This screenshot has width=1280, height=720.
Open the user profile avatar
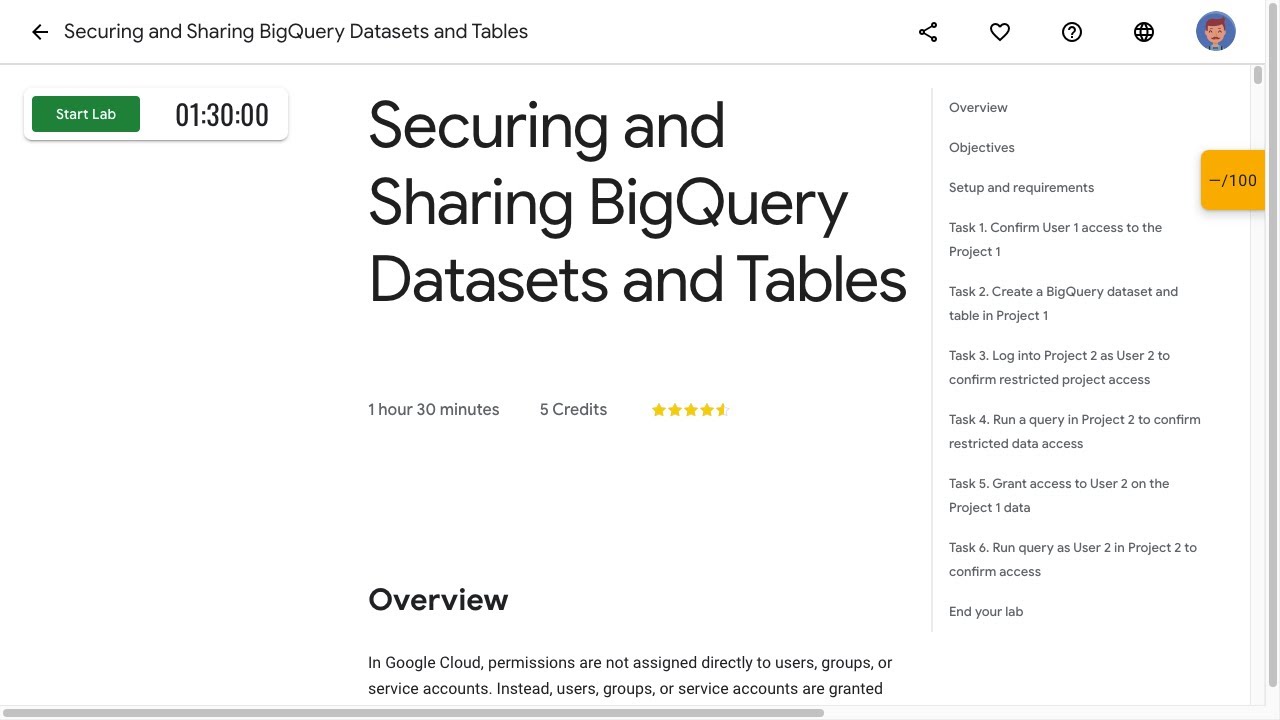click(x=1216, y=32)
